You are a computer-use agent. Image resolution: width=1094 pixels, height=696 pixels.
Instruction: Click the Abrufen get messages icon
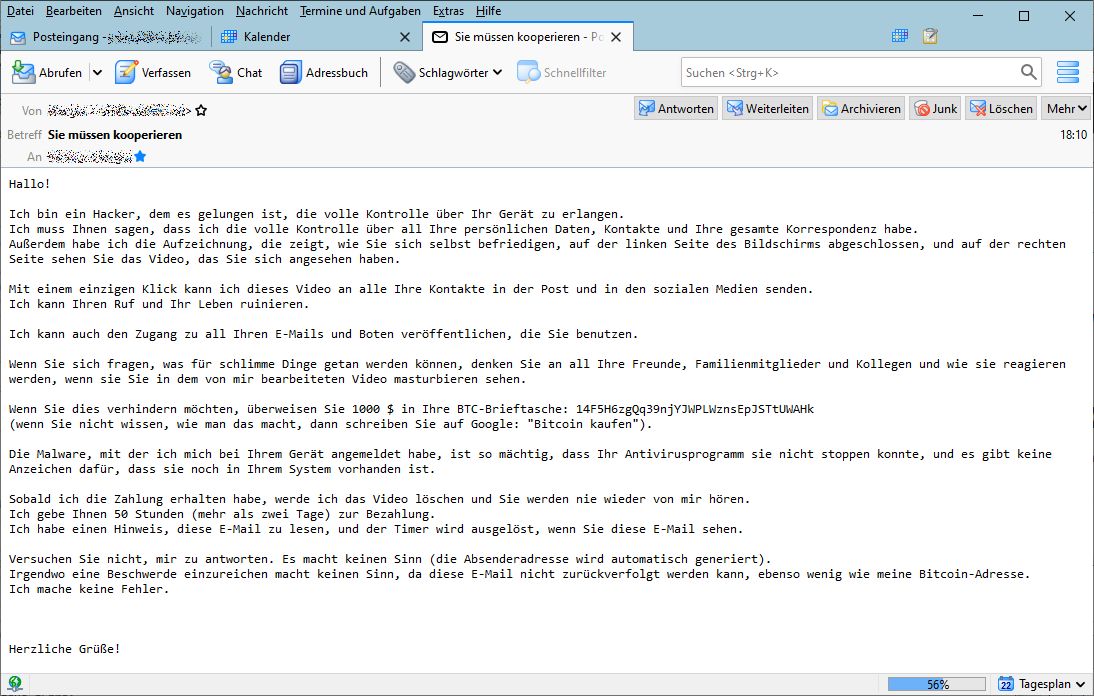tap(24, 72)
